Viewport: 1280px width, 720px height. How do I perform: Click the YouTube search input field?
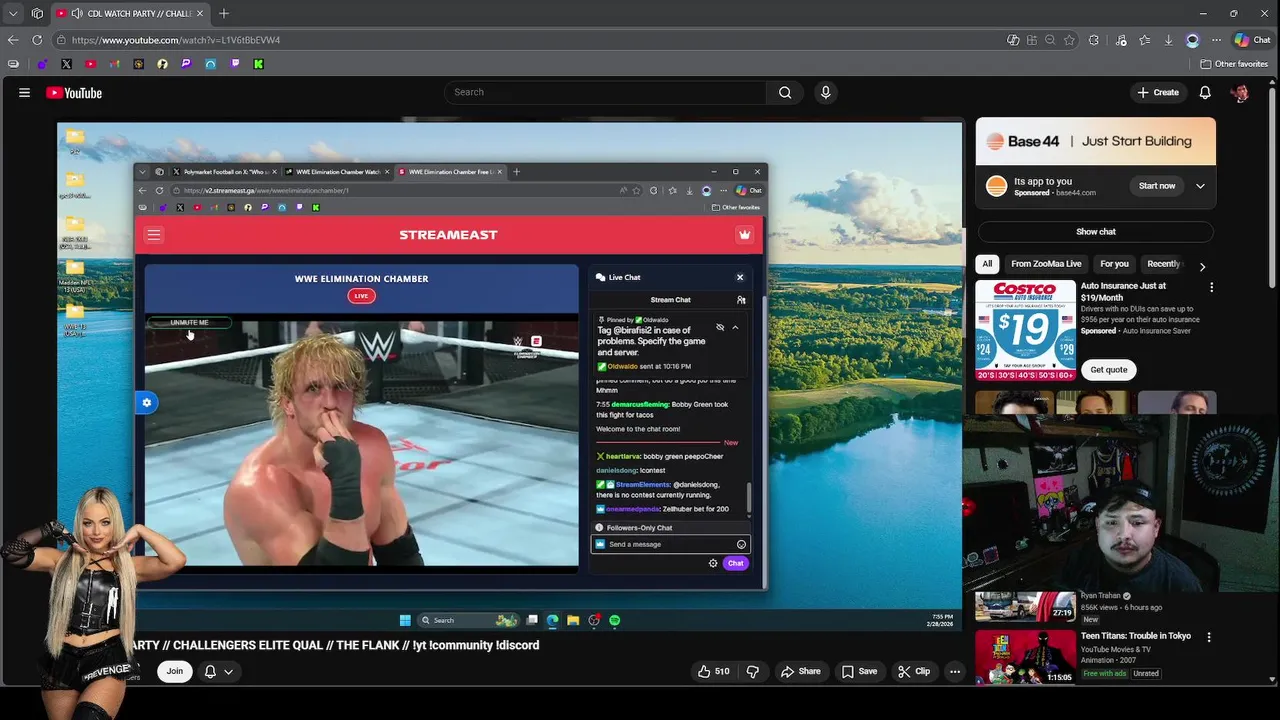(x=605, y=92)
